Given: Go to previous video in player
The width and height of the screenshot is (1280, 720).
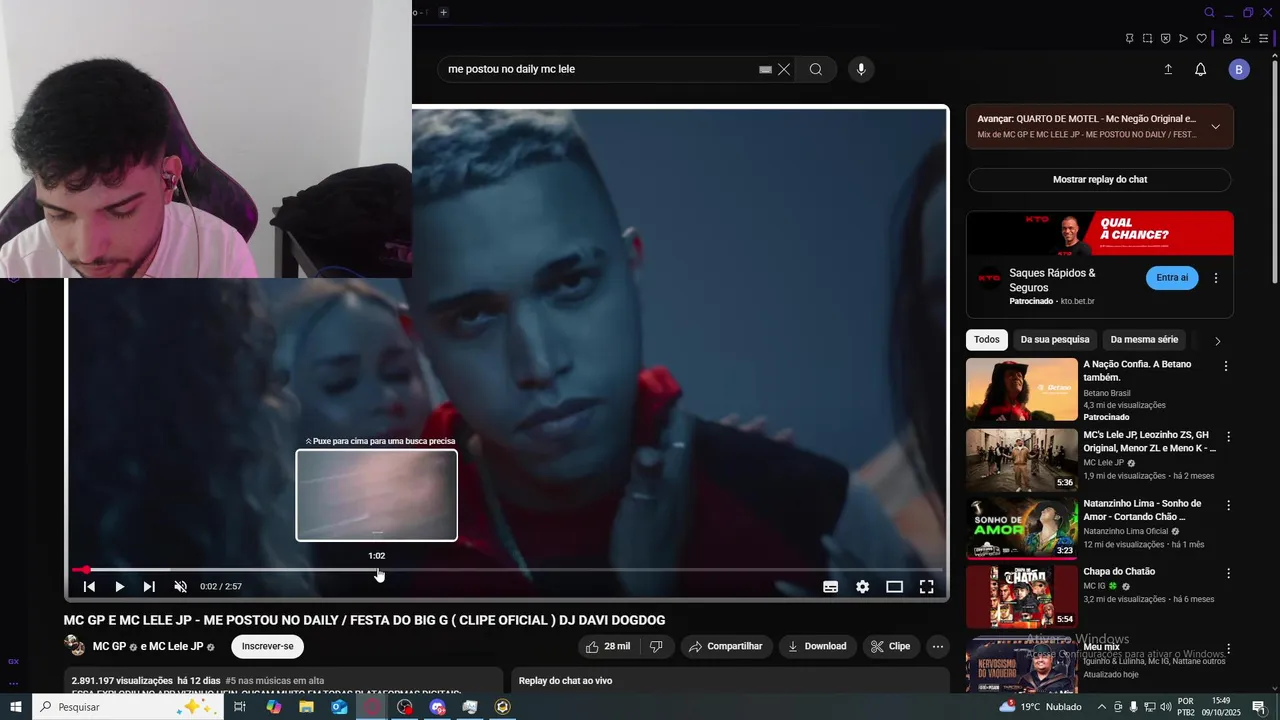Looking at the screenshot, I should [x=89, y=587].
